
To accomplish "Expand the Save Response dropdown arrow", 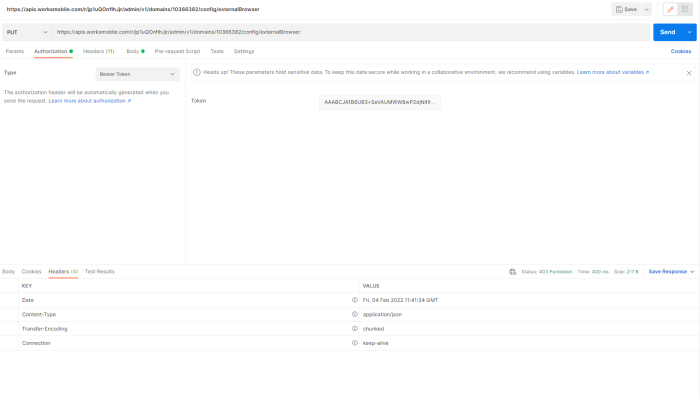I will pyautogui.click(x=692, y=272).
